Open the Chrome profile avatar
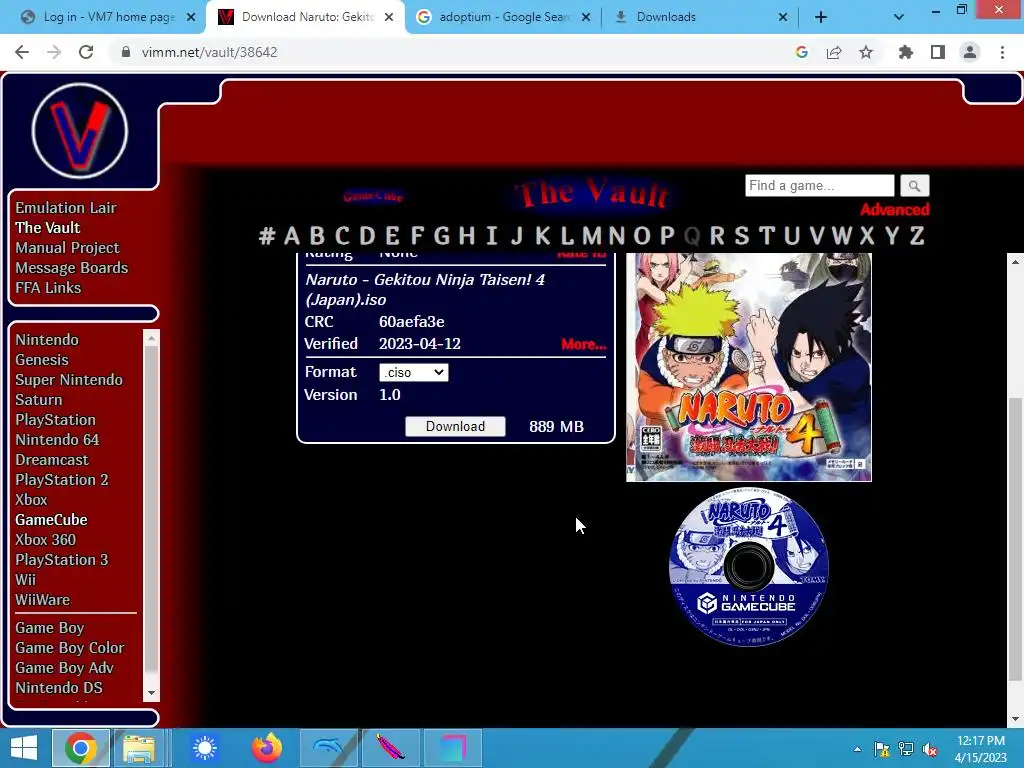1024x768 pixels. [x=970, y=52]
